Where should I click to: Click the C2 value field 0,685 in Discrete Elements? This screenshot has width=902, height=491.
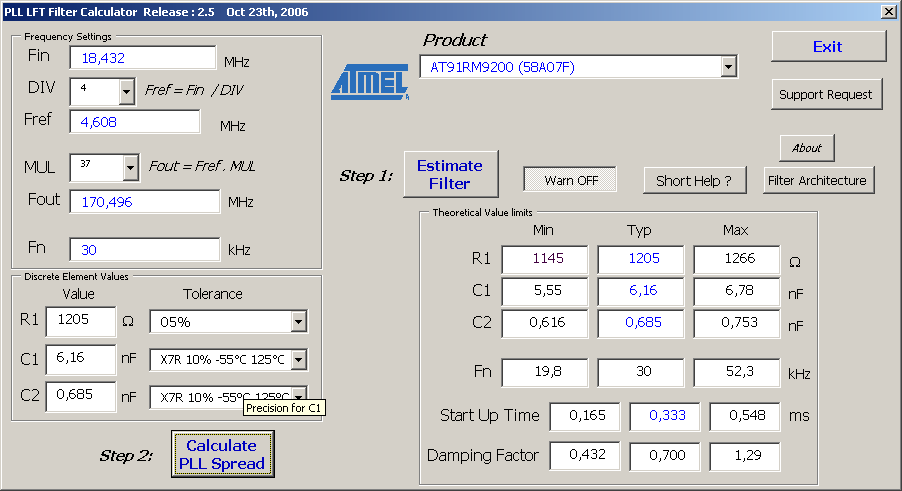coord(81,396)
